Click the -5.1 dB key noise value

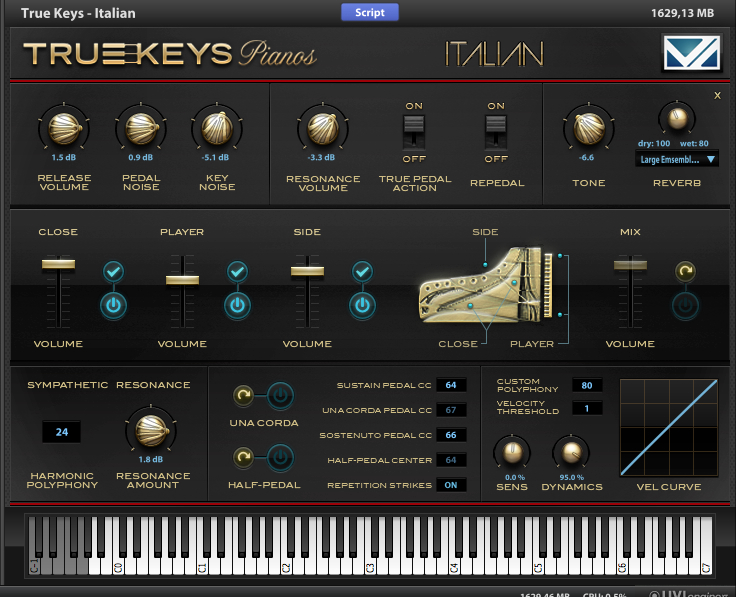click(x=215, y=157)
